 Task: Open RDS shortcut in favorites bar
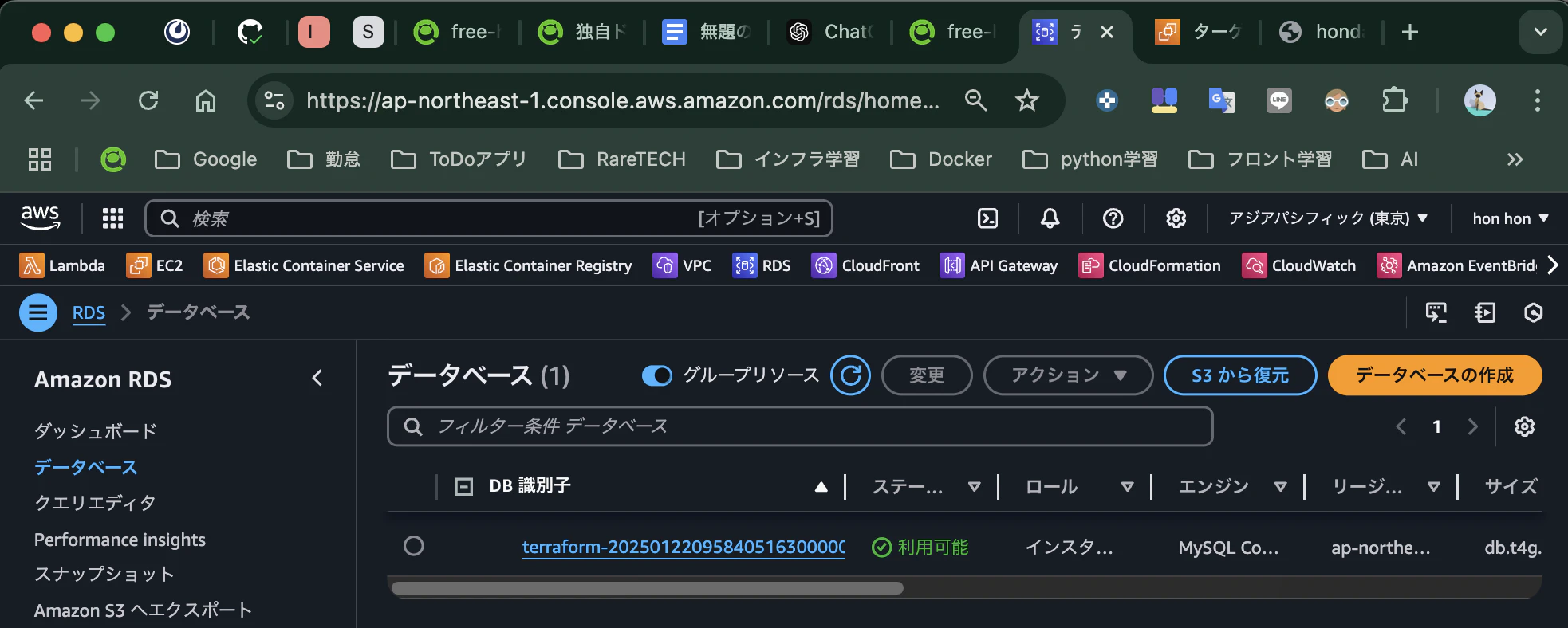(x=762, y=265)
